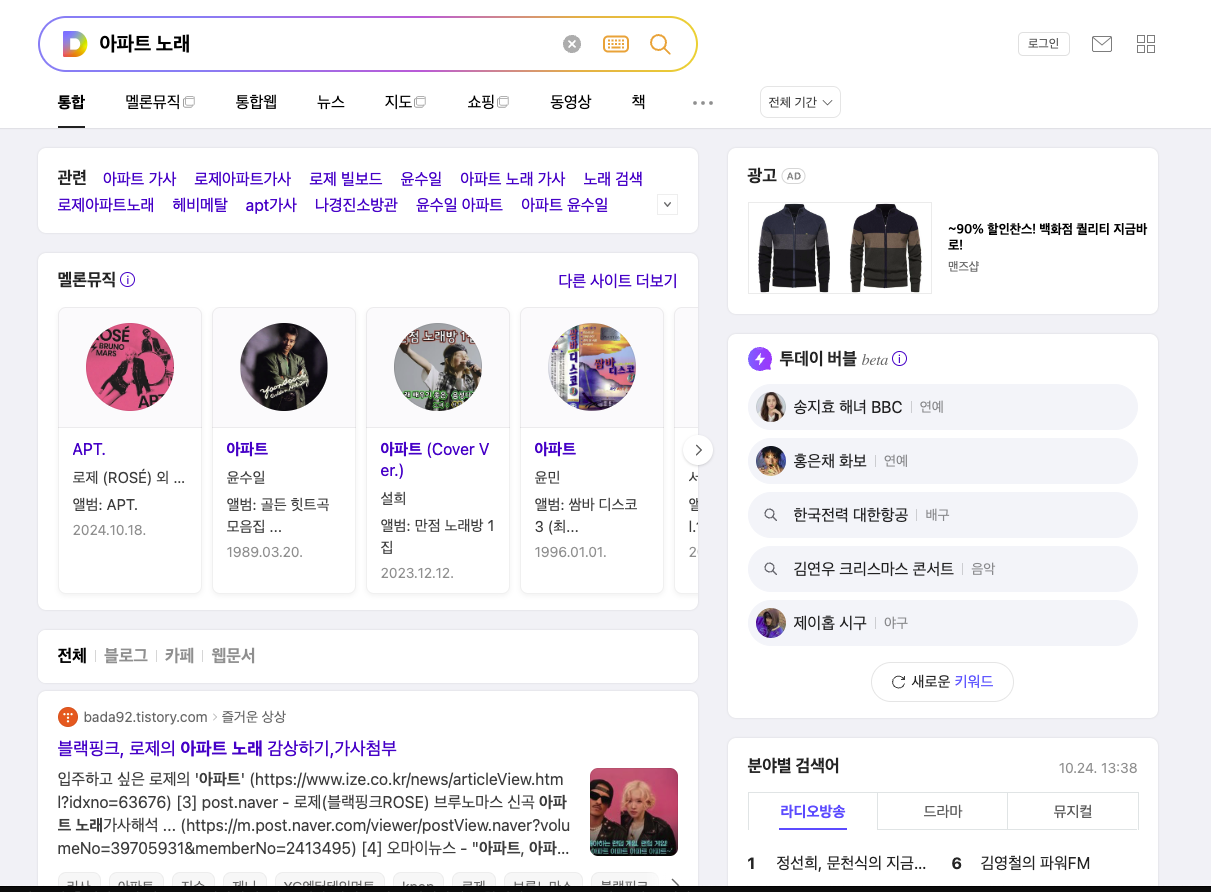Open the mail envelope icon
Screen dimensions: 1211x892
1101,43
